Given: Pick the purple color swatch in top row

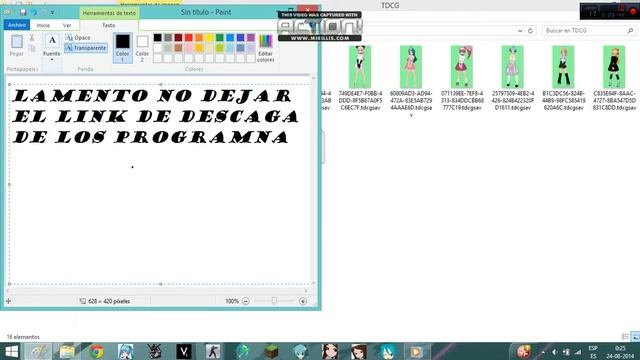Looking at the screenshot, I should (251, 38).
